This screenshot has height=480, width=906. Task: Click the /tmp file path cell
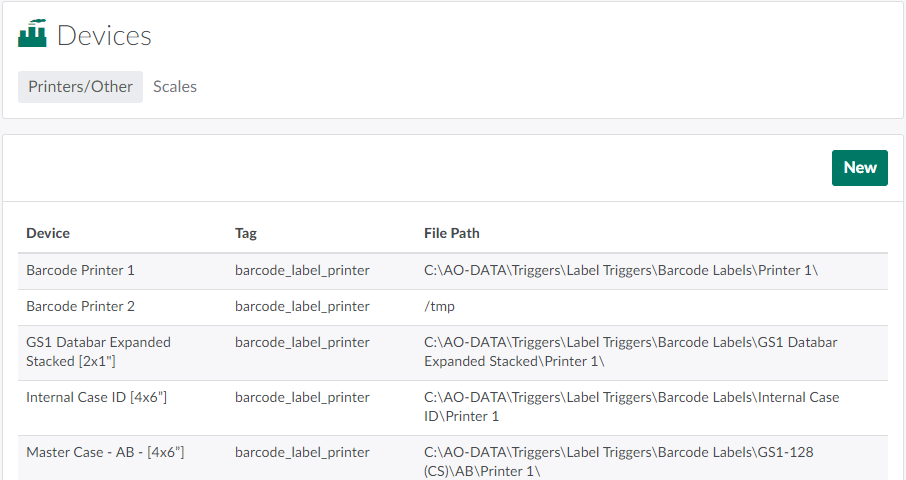point(440,306)
